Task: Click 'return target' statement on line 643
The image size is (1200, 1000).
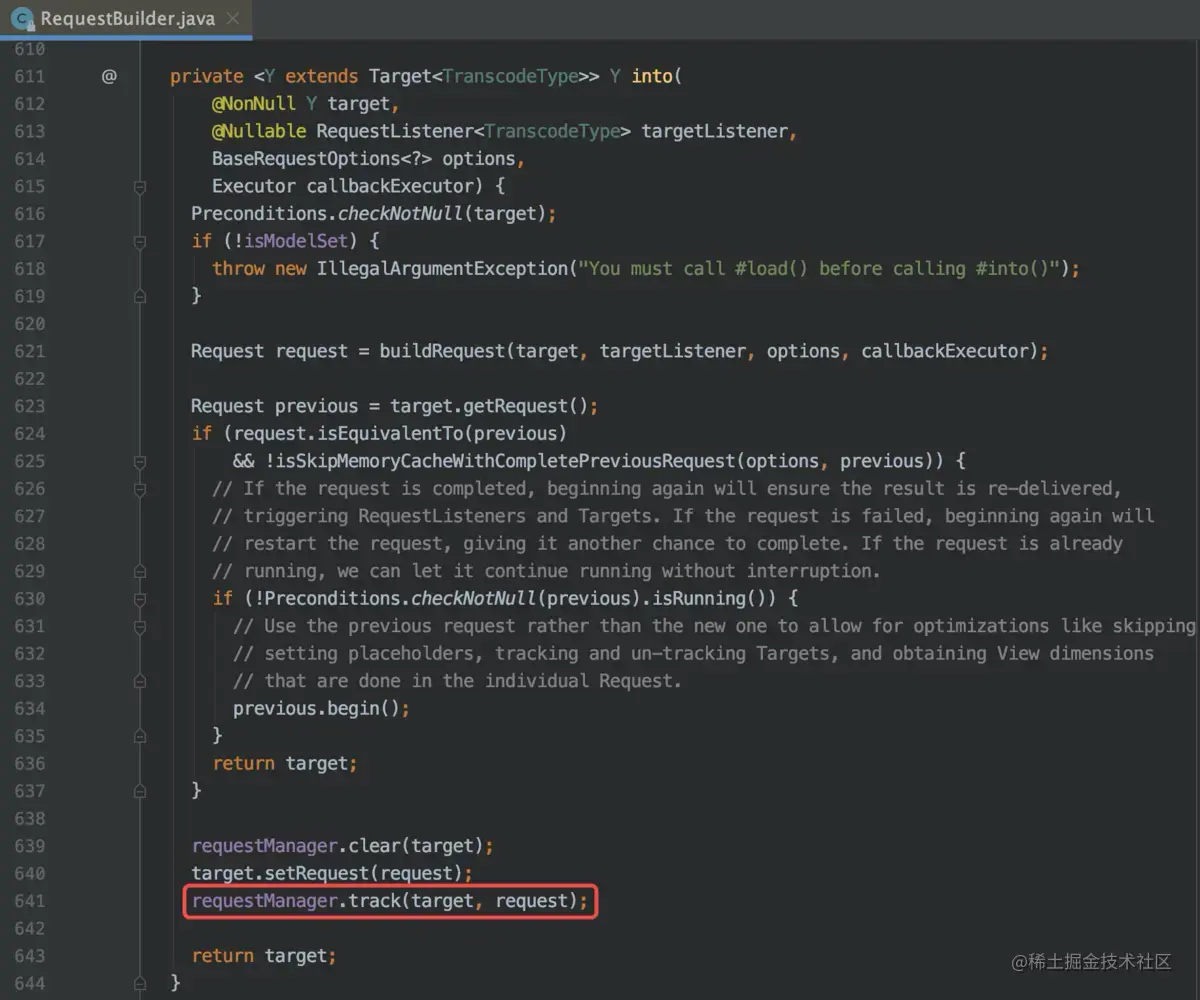Action: pyautogui.click(x=264, y=956)
